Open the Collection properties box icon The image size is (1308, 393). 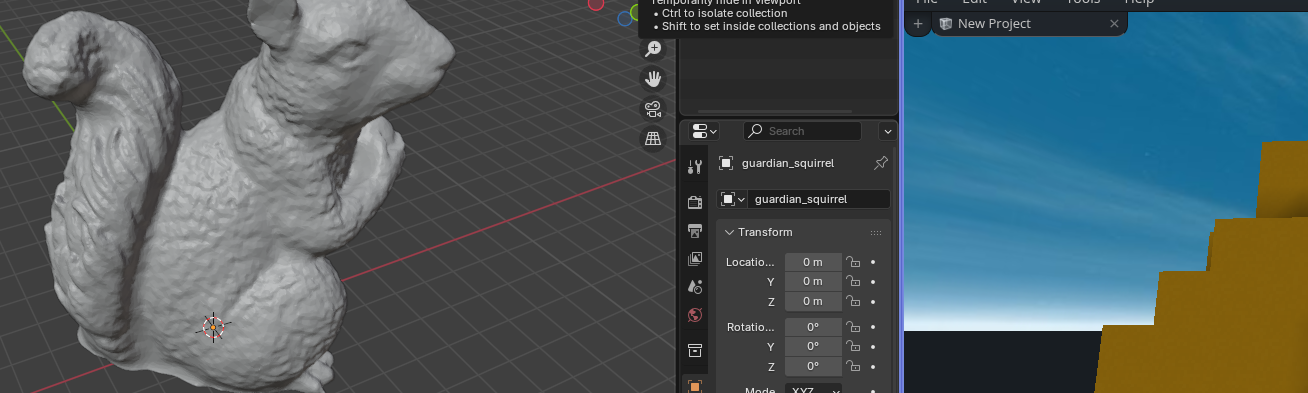coord(695,351)
